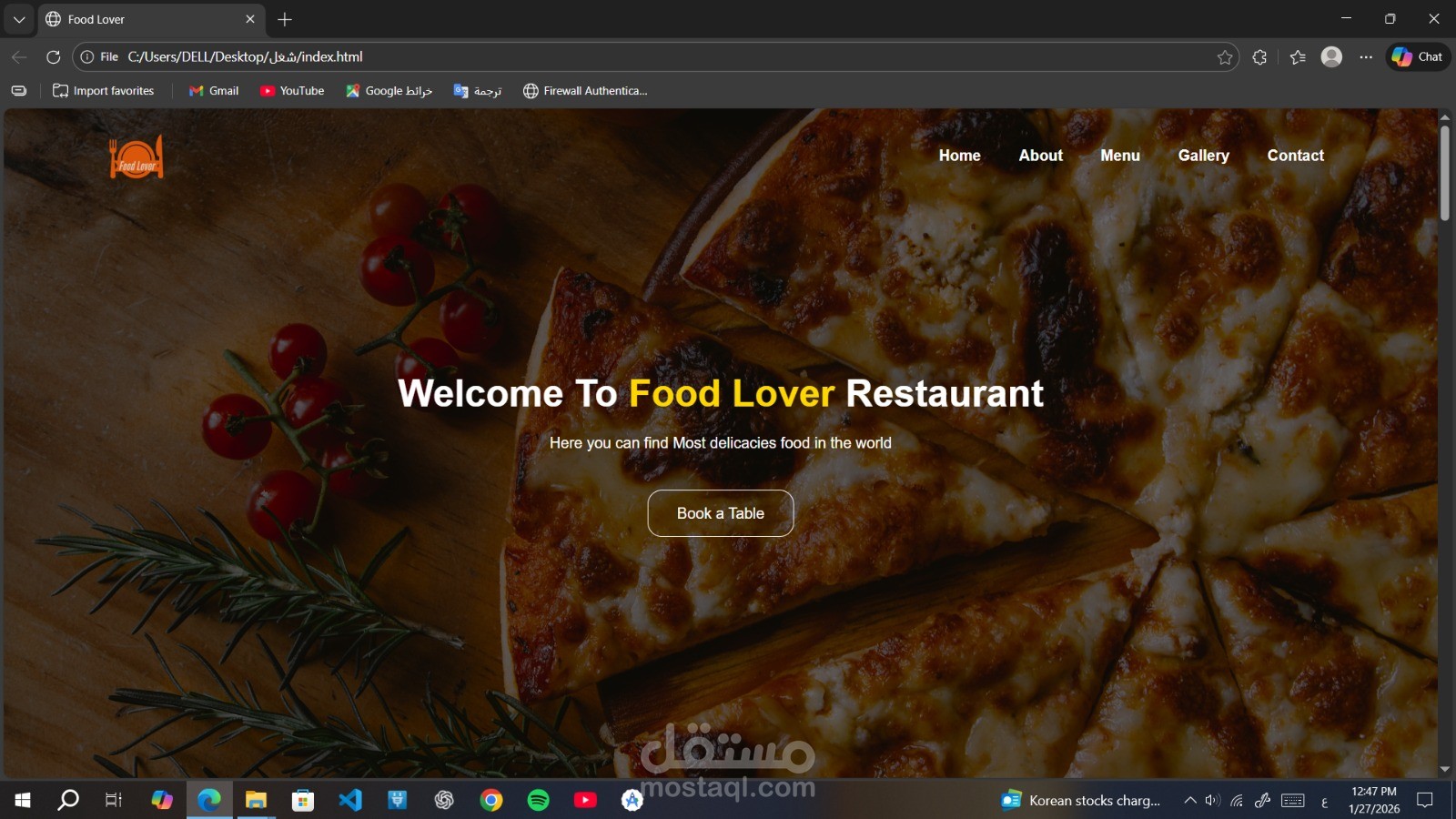Open the touch keyboard tray icon
1456x819 pixels.
[1292, 800]
